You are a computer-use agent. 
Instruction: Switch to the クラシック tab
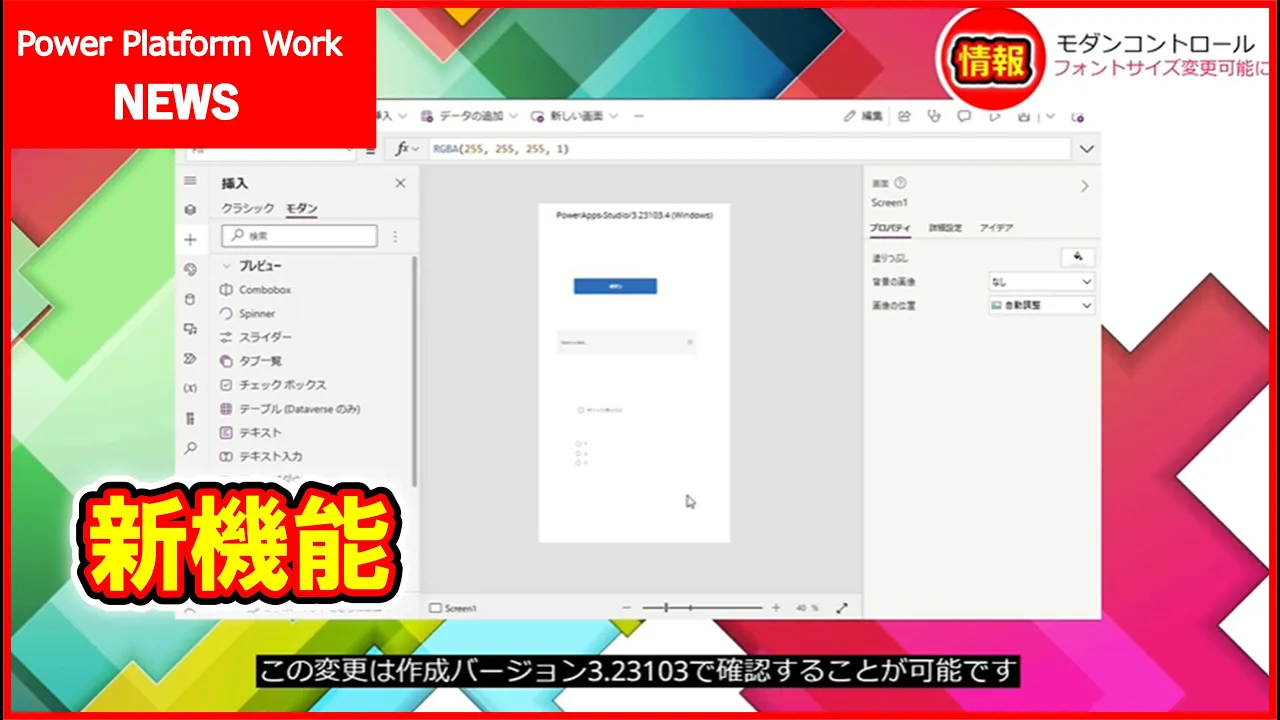(247, 208)
